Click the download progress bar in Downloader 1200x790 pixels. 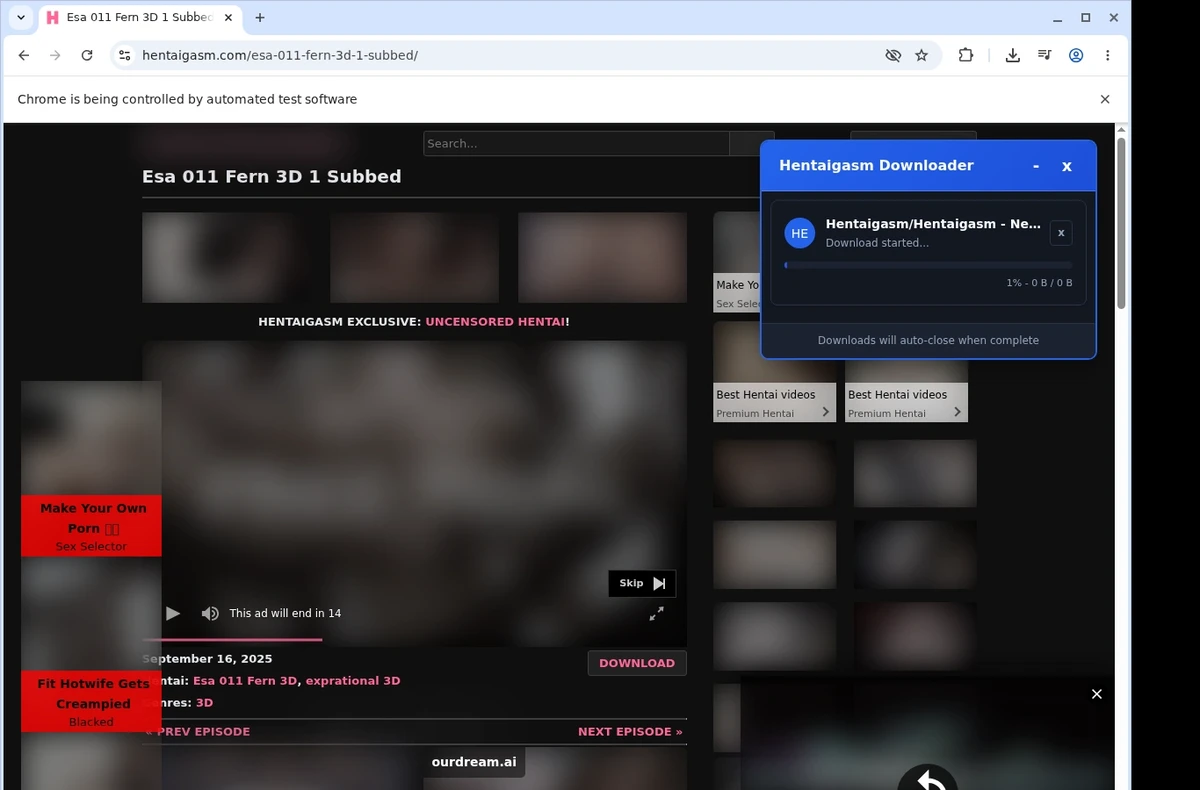928,265
